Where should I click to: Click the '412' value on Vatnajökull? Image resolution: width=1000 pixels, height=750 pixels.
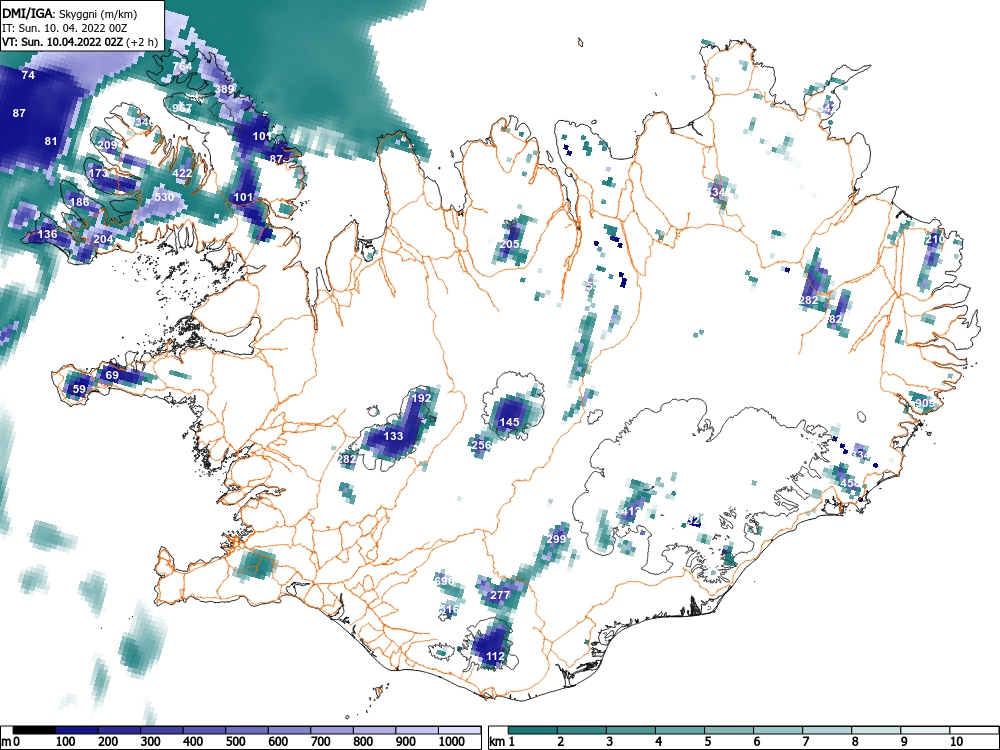tap(630, 511)
